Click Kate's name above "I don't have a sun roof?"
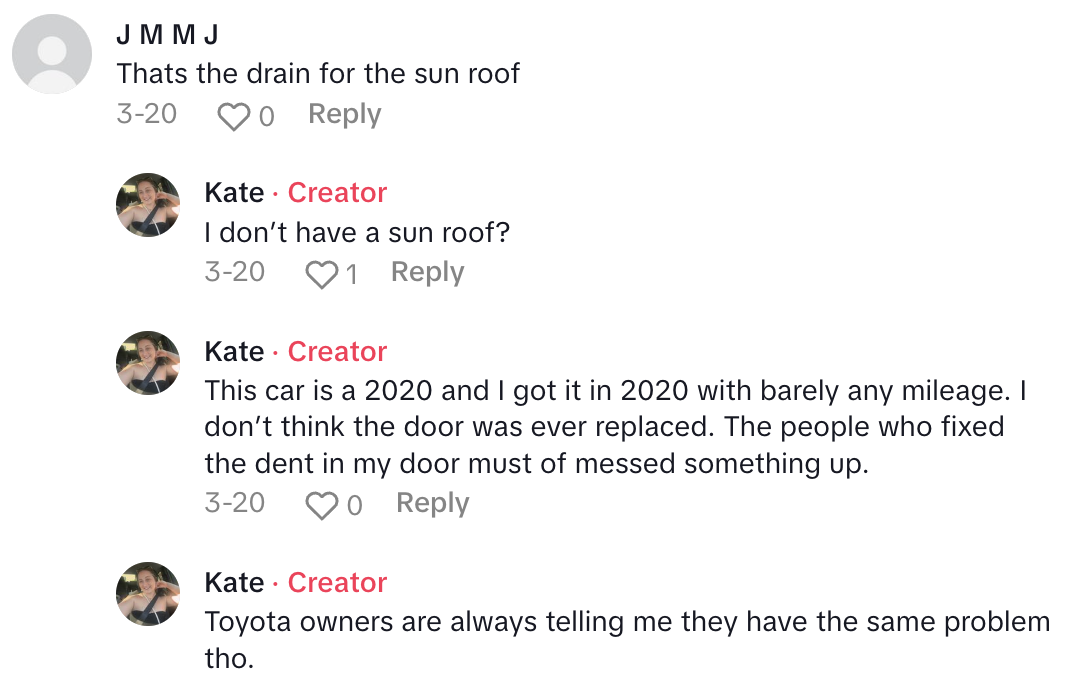1074x678 pixels. click(234, 193)
